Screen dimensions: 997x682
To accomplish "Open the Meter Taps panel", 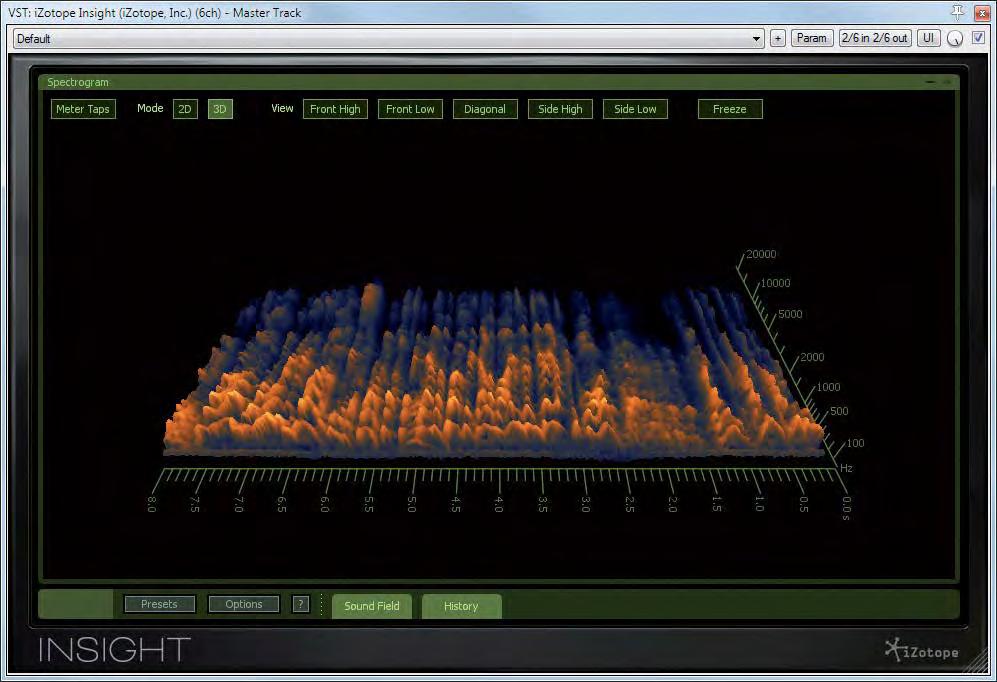I will click(x=83, y=109).
